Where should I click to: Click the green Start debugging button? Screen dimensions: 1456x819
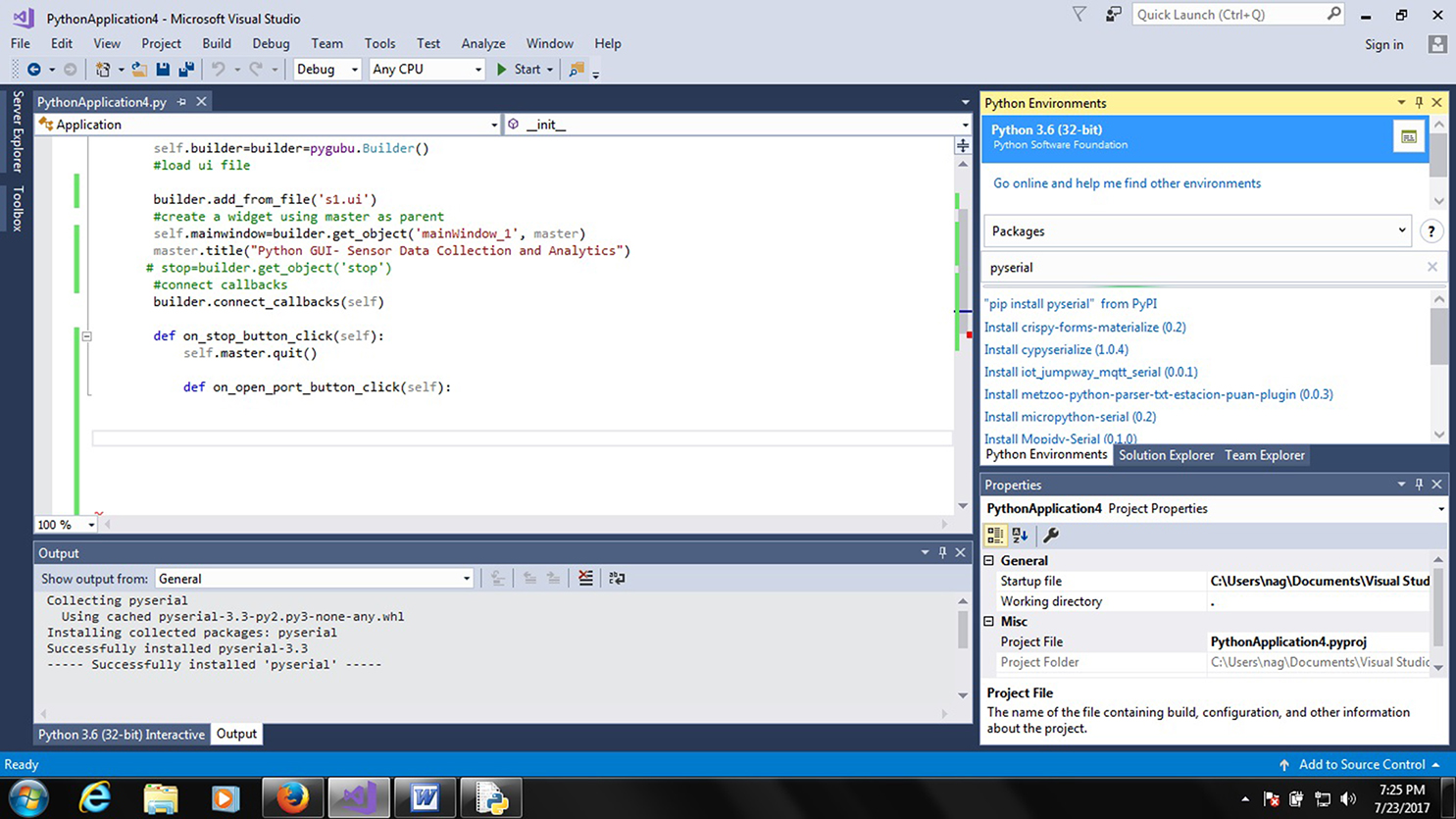click(518, 70)
